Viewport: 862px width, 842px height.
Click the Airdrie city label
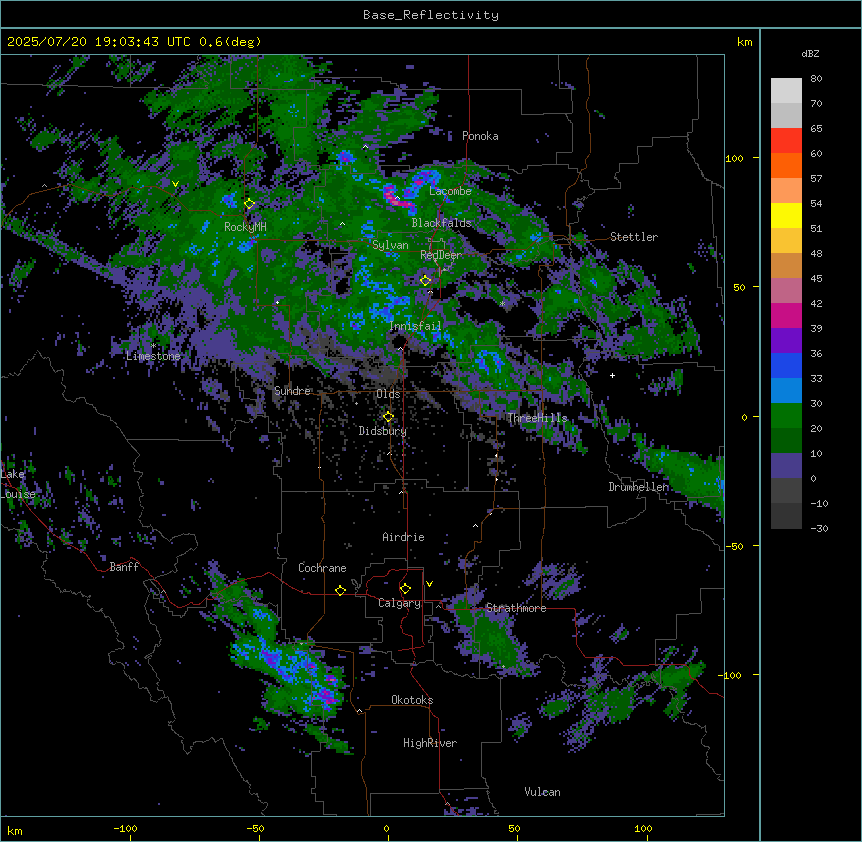pyautogui.click(x=403, y=537)
